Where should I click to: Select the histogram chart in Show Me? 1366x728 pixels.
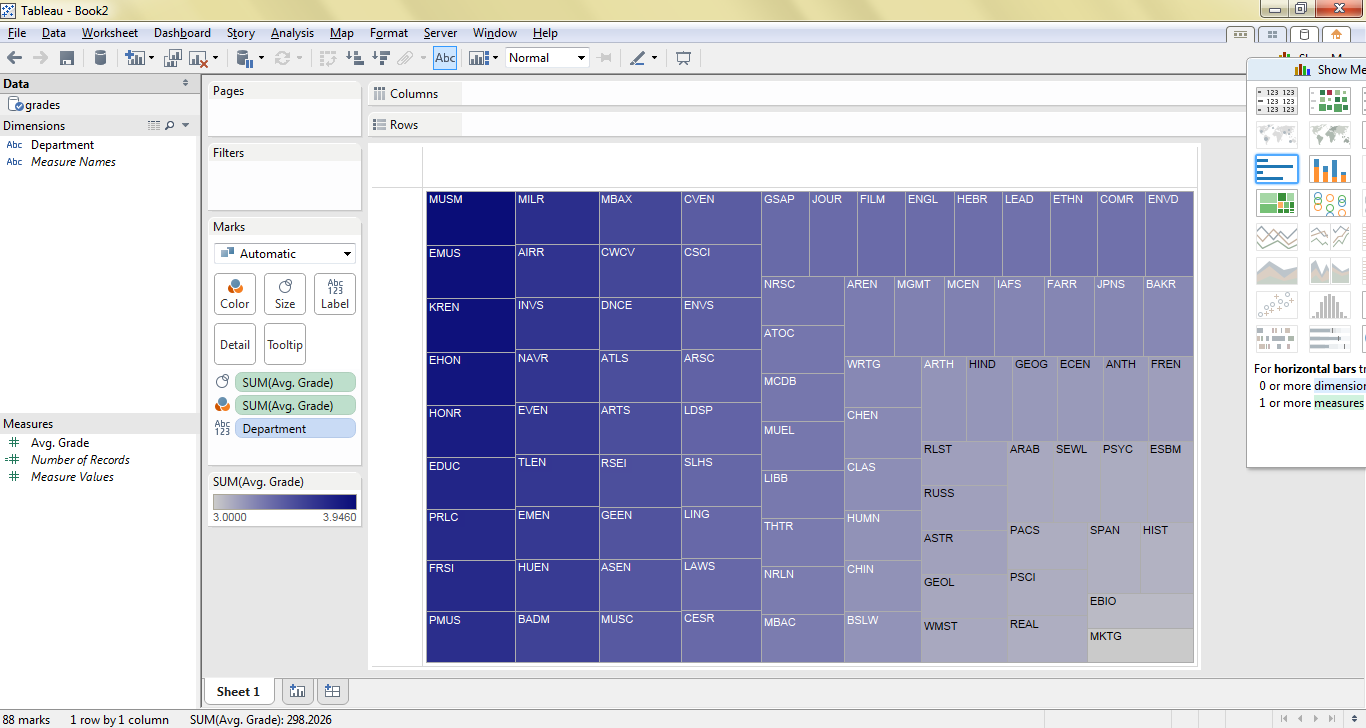click(x=1329, y=305)
